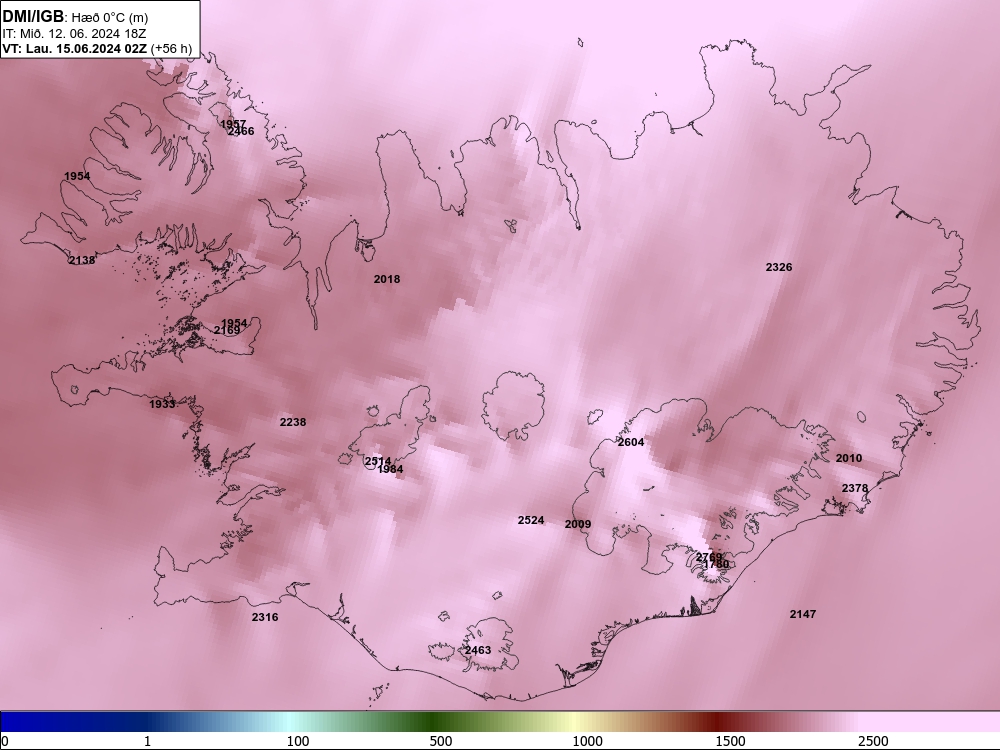This screenshot has height=750, width=1000.
Task: Click the value 2018 on the map
Action: [x=386, y=279]
